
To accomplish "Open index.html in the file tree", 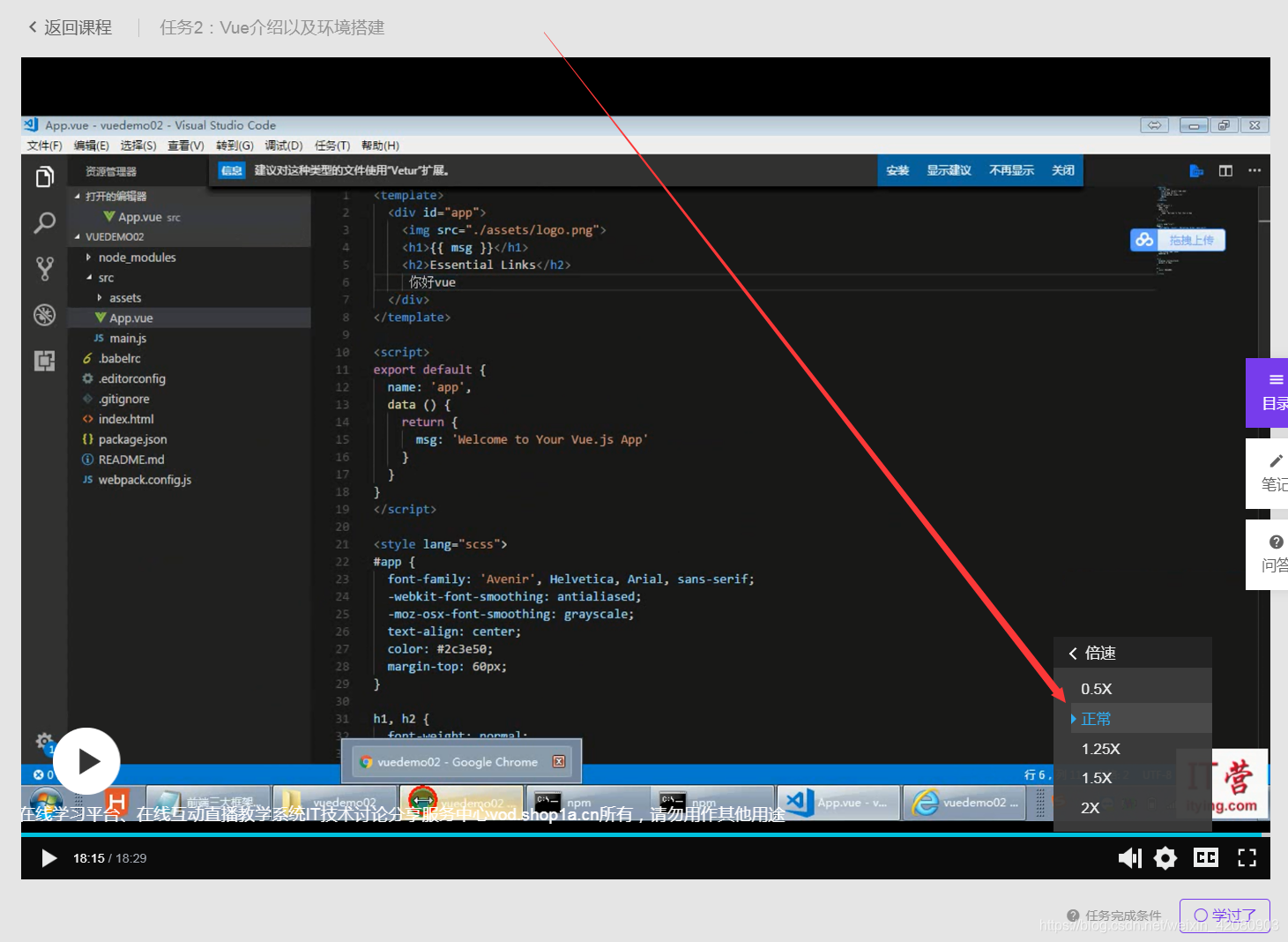I will pyautogui.click(x=190, y=420).
